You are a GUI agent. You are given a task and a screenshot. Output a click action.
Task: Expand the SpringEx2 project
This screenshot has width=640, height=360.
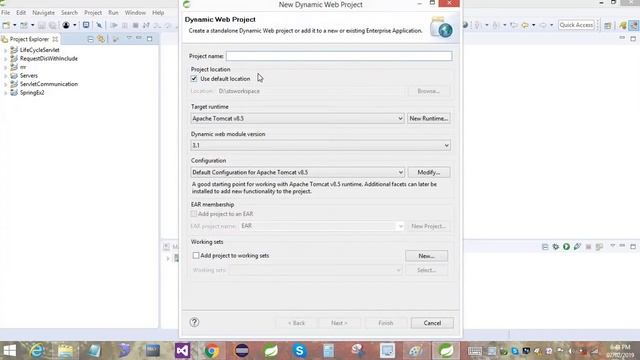click(x=5, y=93)
